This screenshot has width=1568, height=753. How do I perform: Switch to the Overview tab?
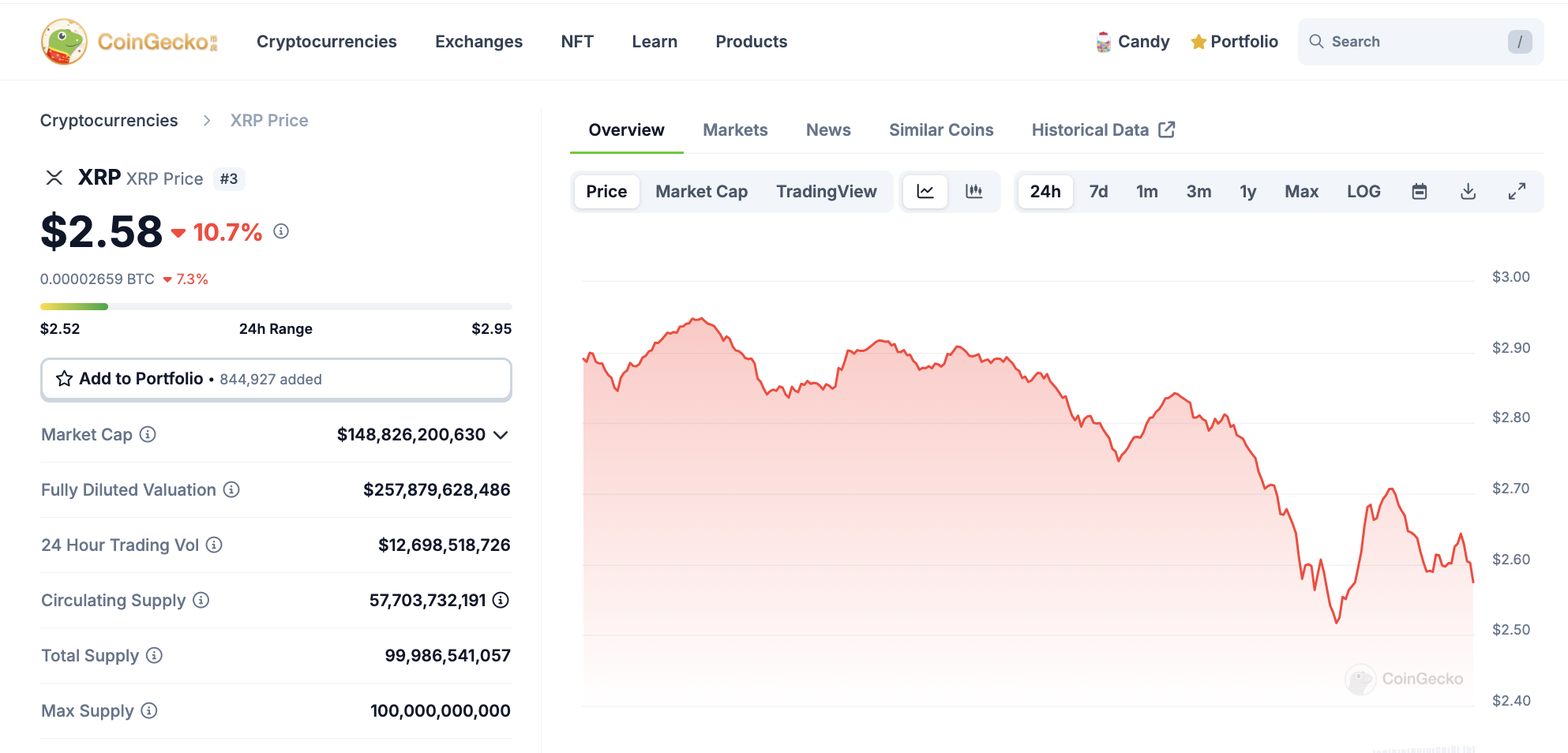point(627,129)
